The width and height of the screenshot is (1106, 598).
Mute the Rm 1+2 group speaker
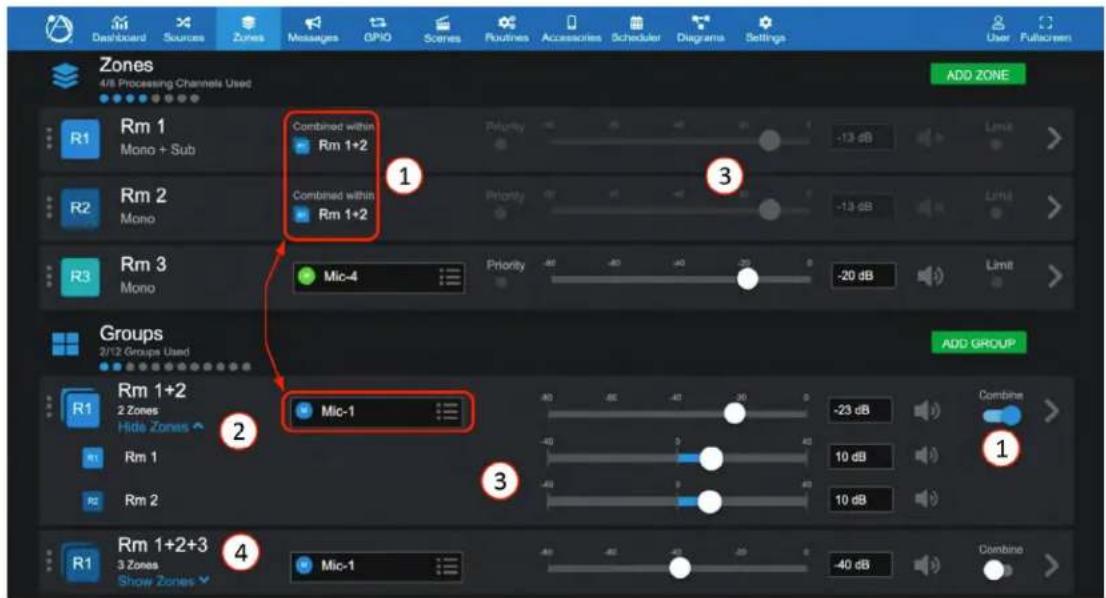(x=927, y=410)
